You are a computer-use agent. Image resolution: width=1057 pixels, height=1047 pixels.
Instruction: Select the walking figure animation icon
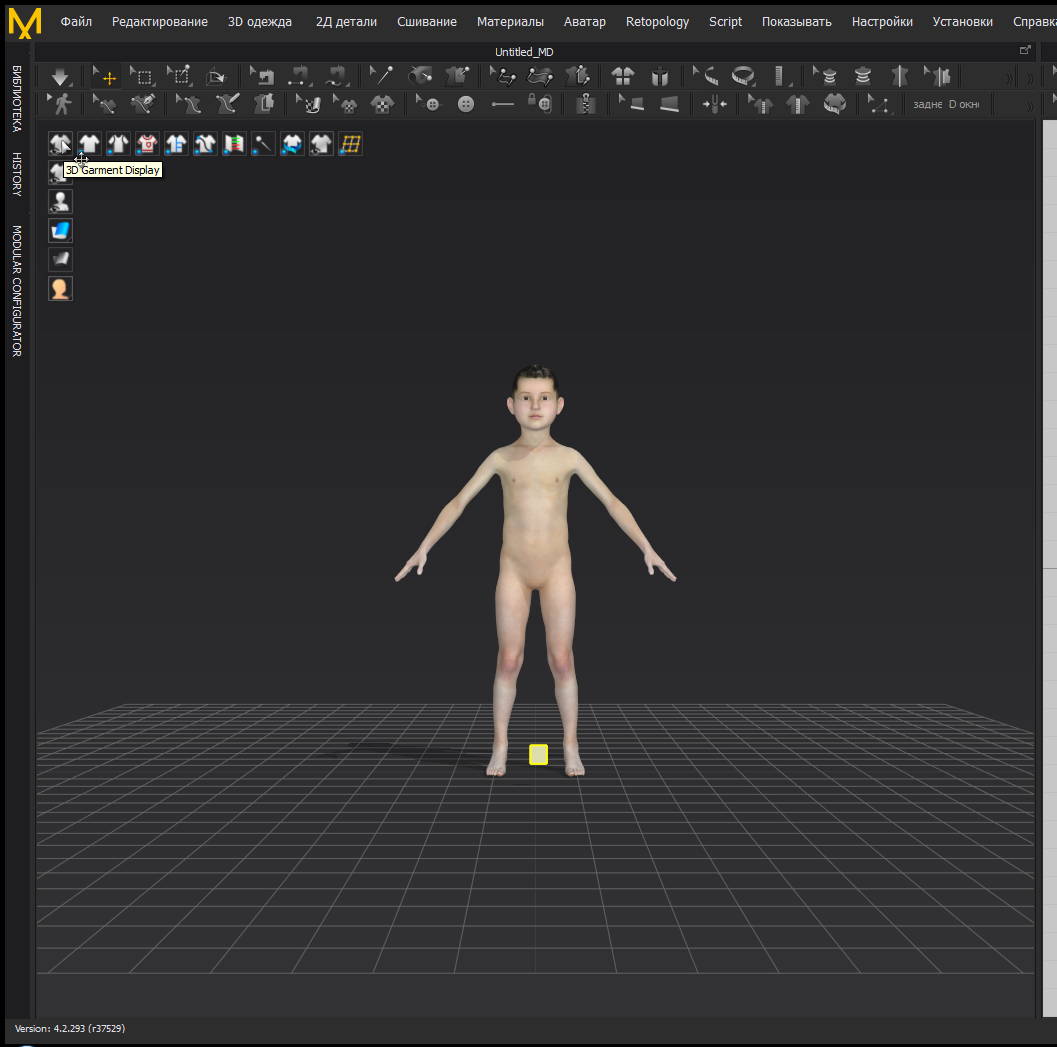tap(61, 104)
